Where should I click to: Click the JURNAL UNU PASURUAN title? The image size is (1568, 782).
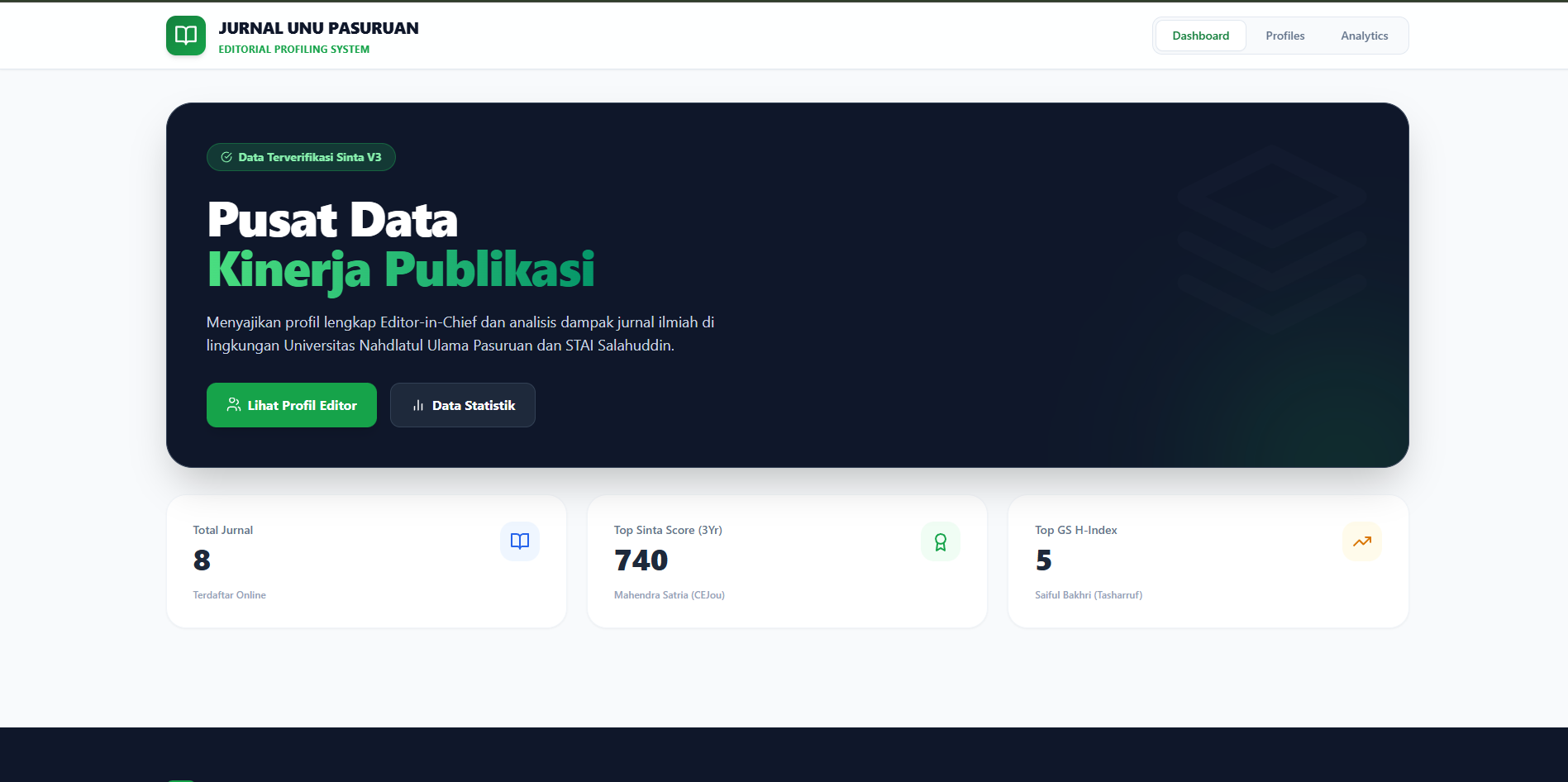coord(318,28)
